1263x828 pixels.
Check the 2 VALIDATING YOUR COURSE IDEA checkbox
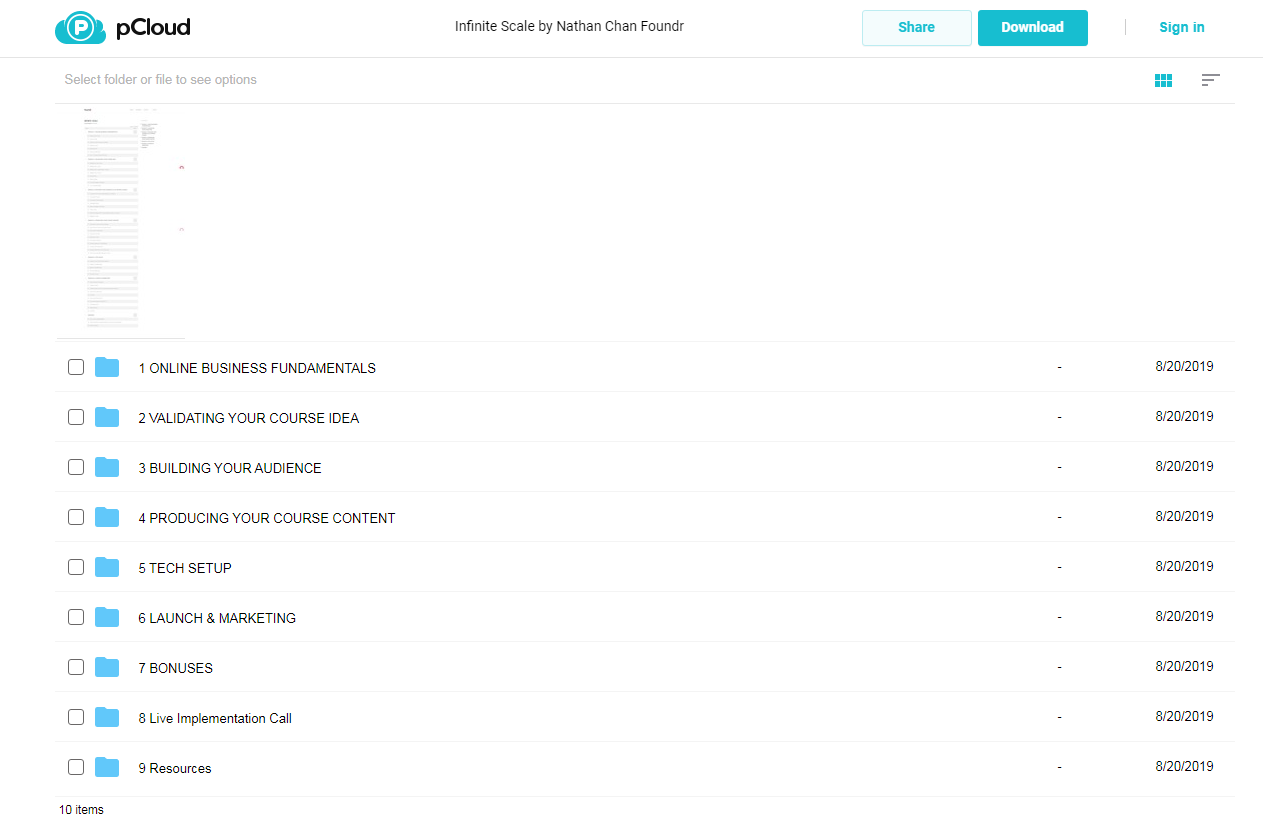pos(76,417)
